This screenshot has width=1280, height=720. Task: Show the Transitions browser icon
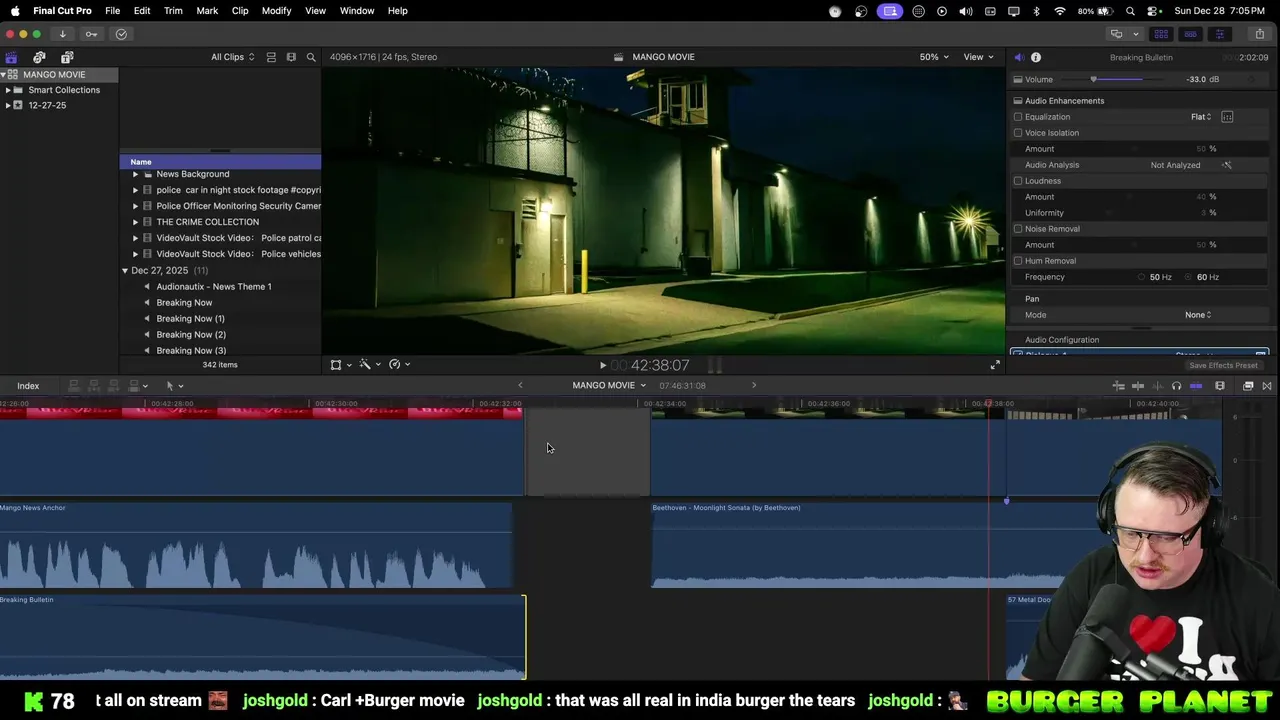[x=1267, y=386]
